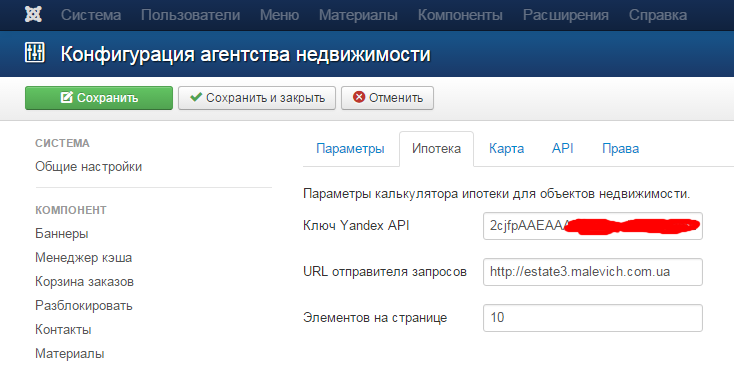Open the Справка menu
The width and height of the screenshot is (734, 369).
658,15
